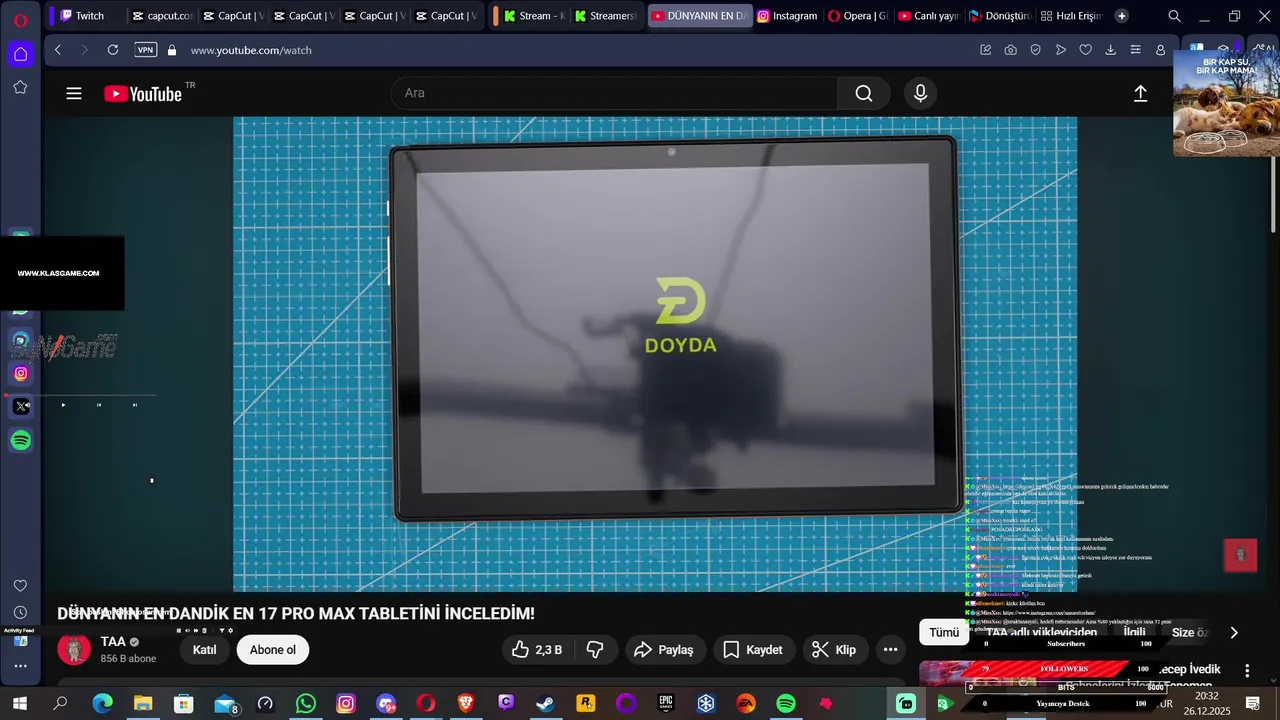
Task: Switch to the Stream Kick browser tab
Action: 534,16
